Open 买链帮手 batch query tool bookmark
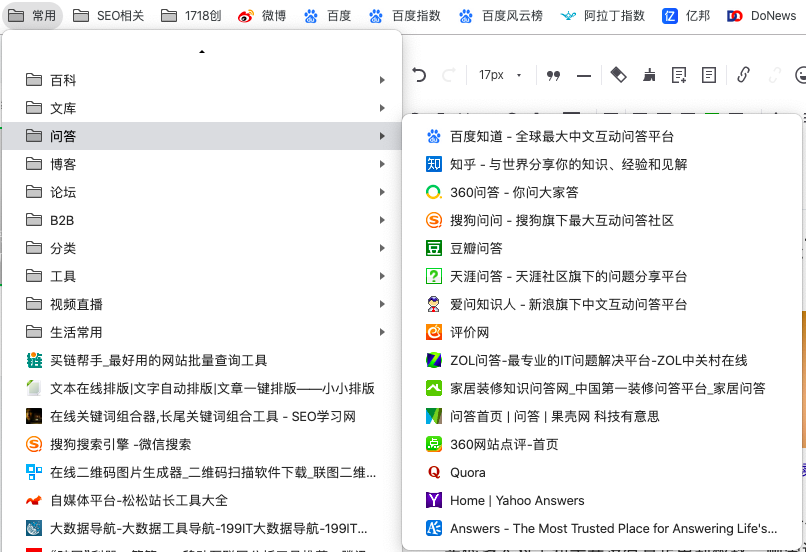 coord(203,360)
